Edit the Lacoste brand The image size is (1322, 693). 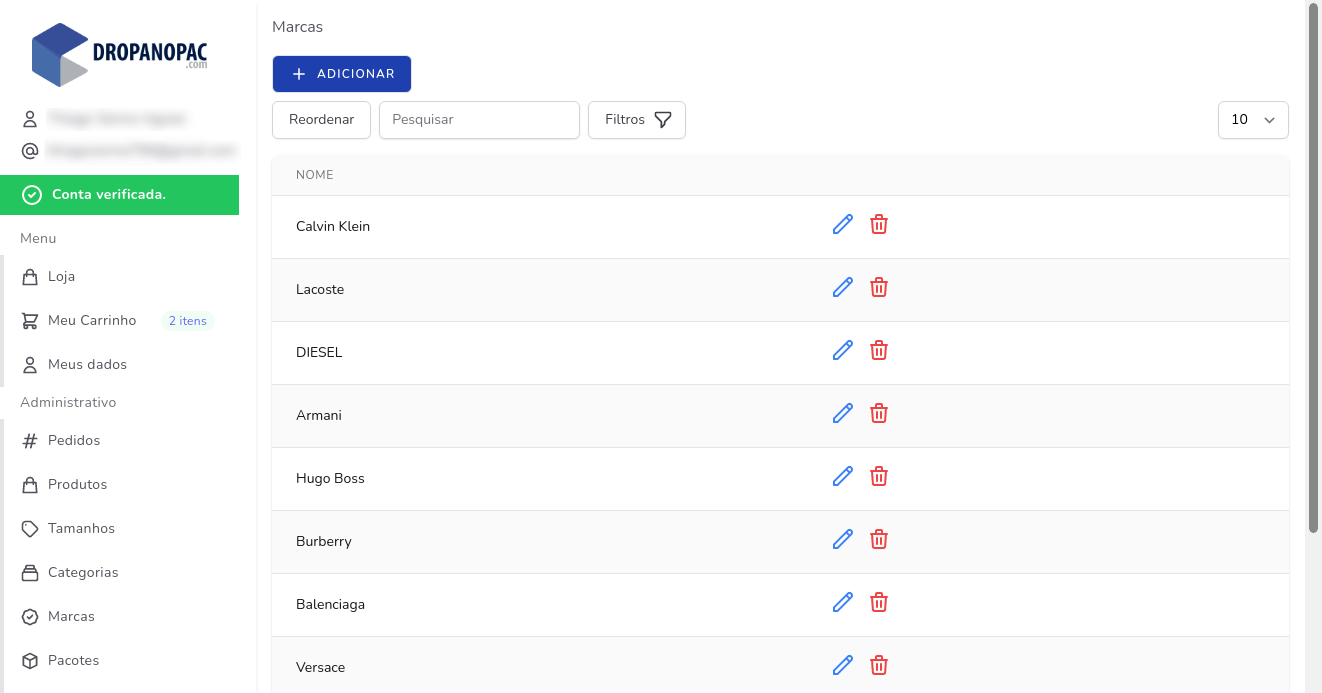click(843, 287)
